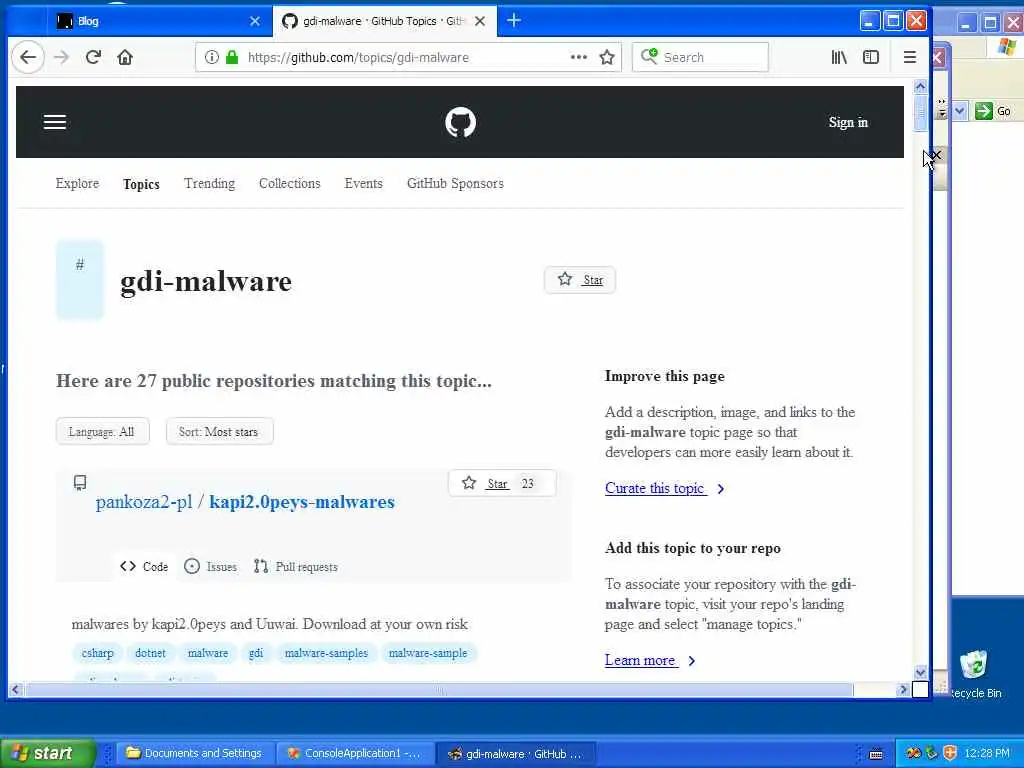The width and height of the screenshot is (1024, 768).
Task: Click the taskbar keyboard icon
Action: coord(876,754)
